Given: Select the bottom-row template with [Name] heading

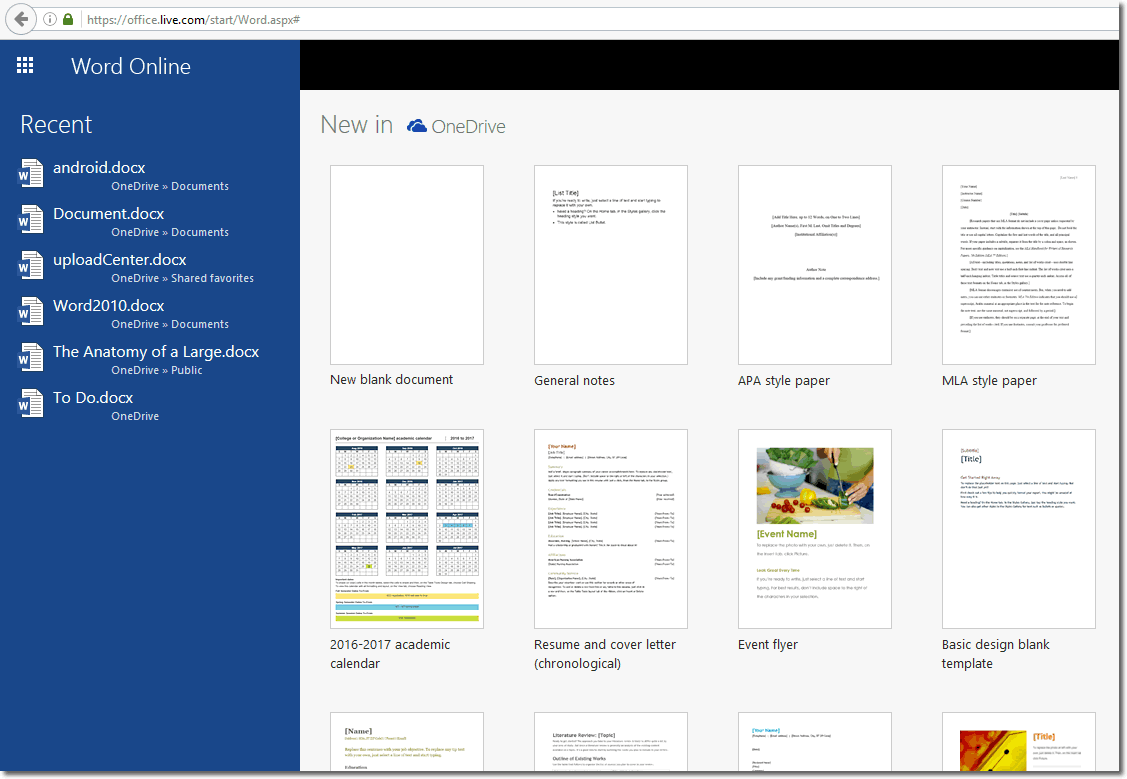Looking at the screenshot, I should (407, 742).
